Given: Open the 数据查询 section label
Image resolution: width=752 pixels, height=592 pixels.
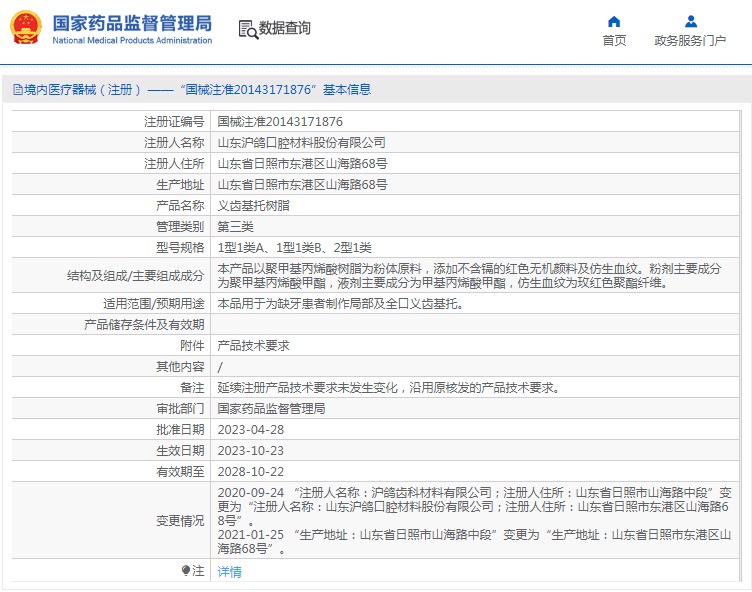Looking at the screenshot, I should click(x=285, y=29).
